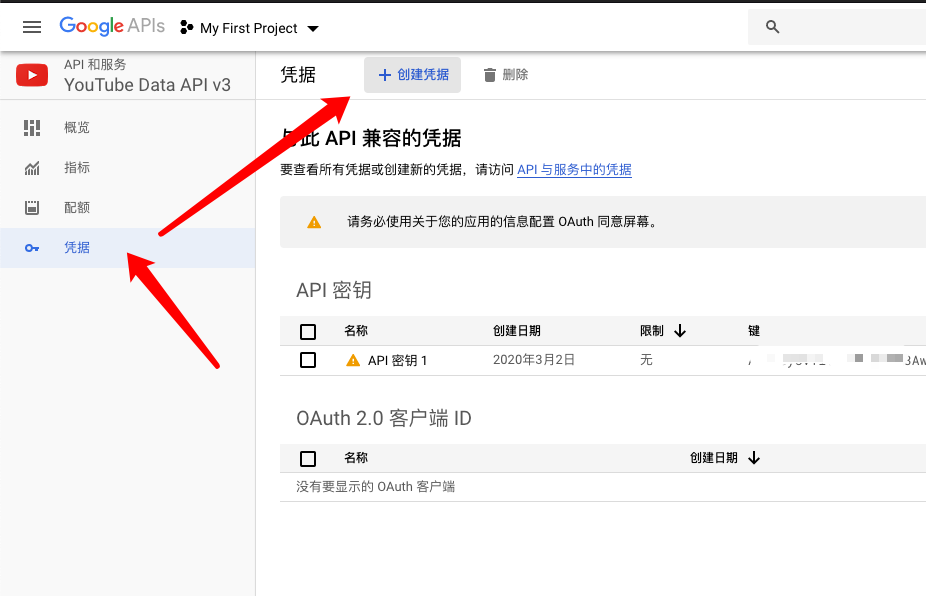Click the 没有要显示的 OAuth 客户端 text
The width and height of the screenshot is (926, 596).
376,487
